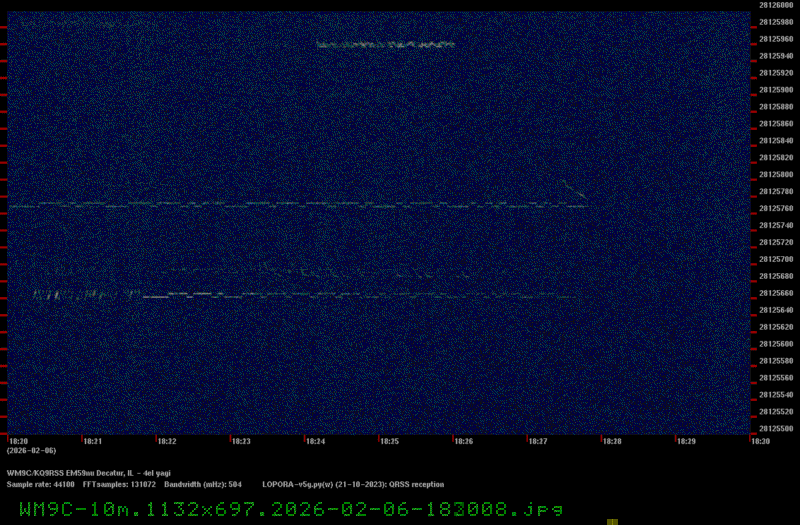Screen dimensions: 800x525
Task: Click the long signal trace near 28125760
Action: pos(298,205)
